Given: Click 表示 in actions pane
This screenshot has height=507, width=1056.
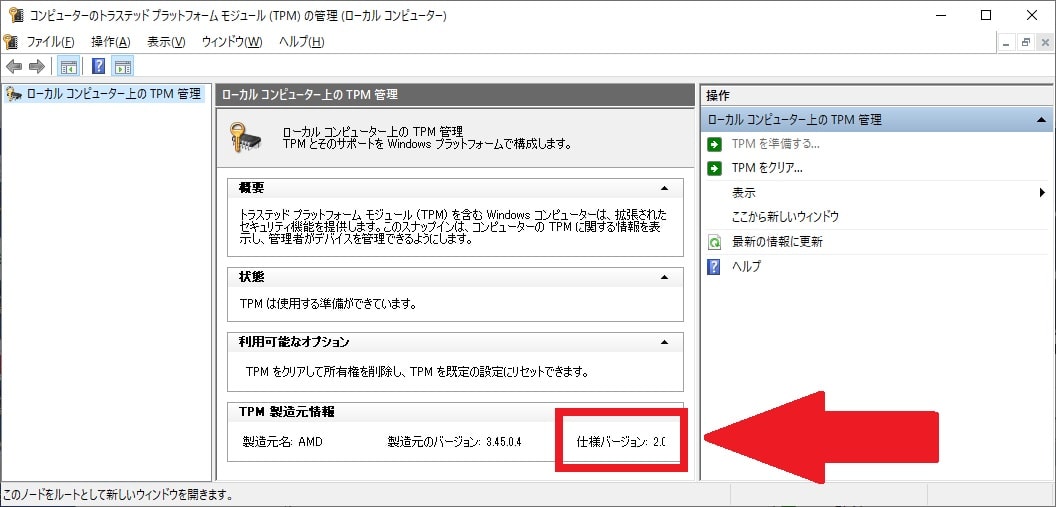Looking at the screenshot, I should (x=744, y=193).
